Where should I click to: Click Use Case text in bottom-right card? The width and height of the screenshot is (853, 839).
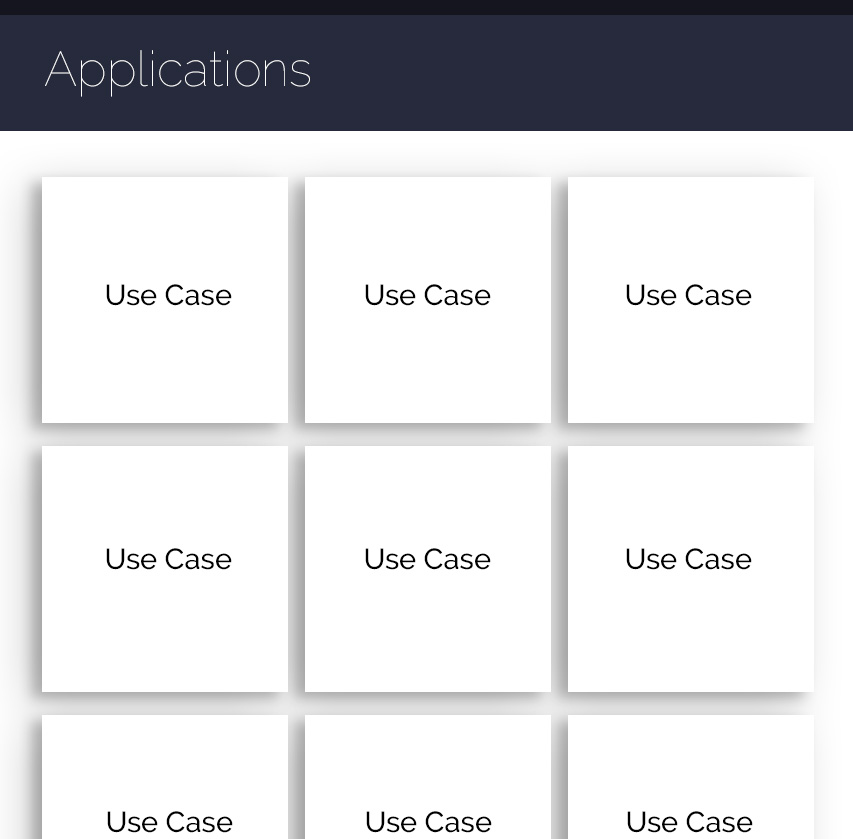click(x=689, y=822)
